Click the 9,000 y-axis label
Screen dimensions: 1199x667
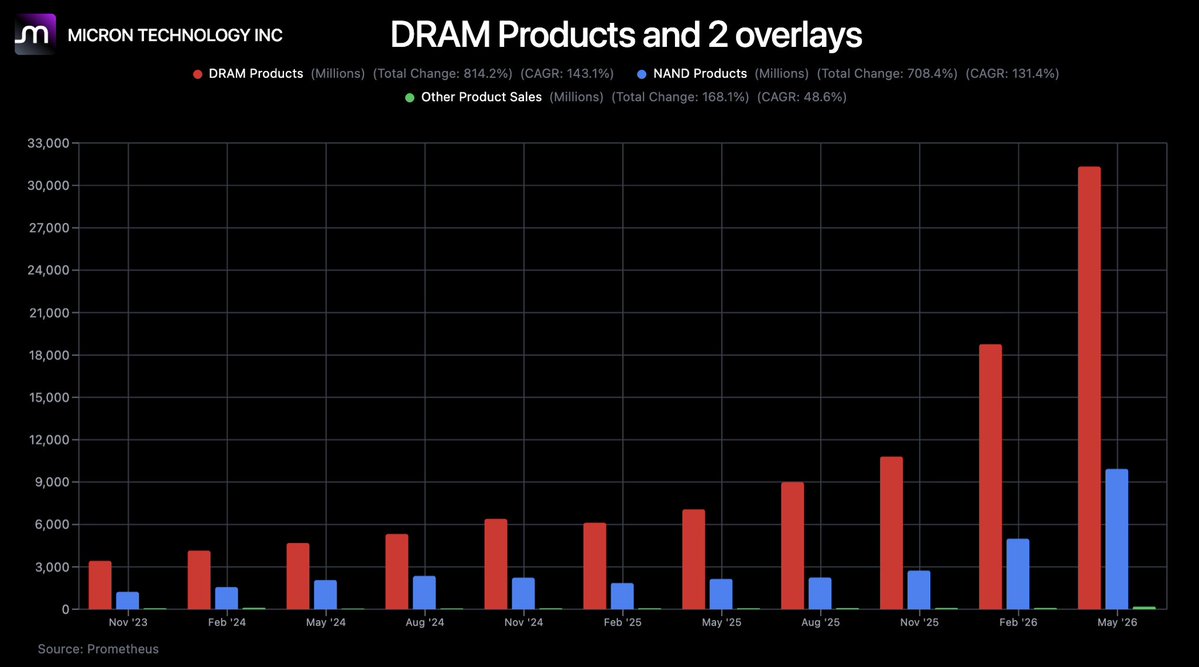pyautogui.click(x=51, y=482)
